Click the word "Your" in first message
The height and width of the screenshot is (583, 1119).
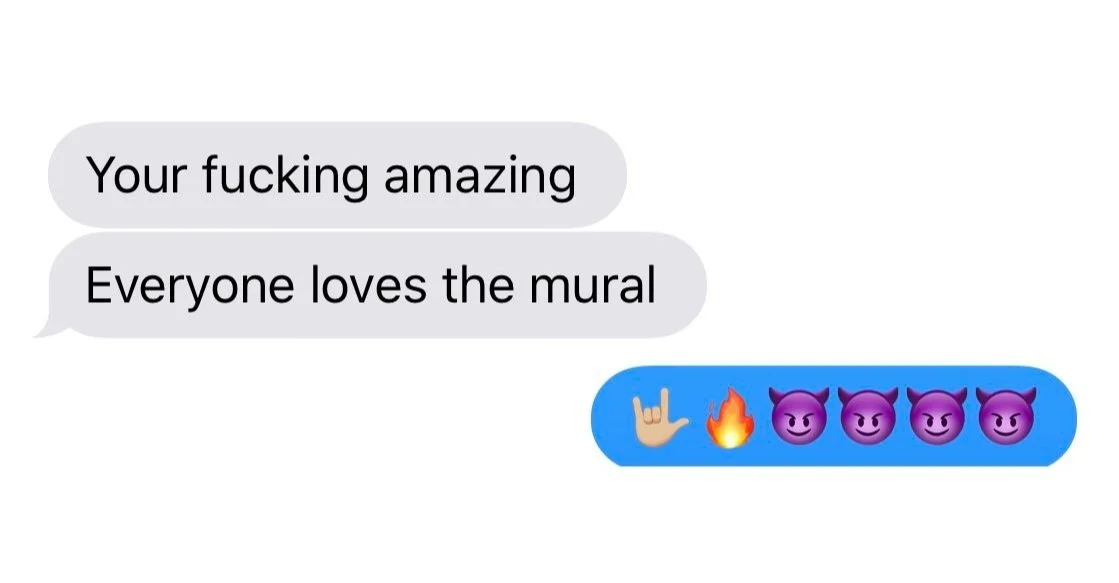click(x=136, y=176)
